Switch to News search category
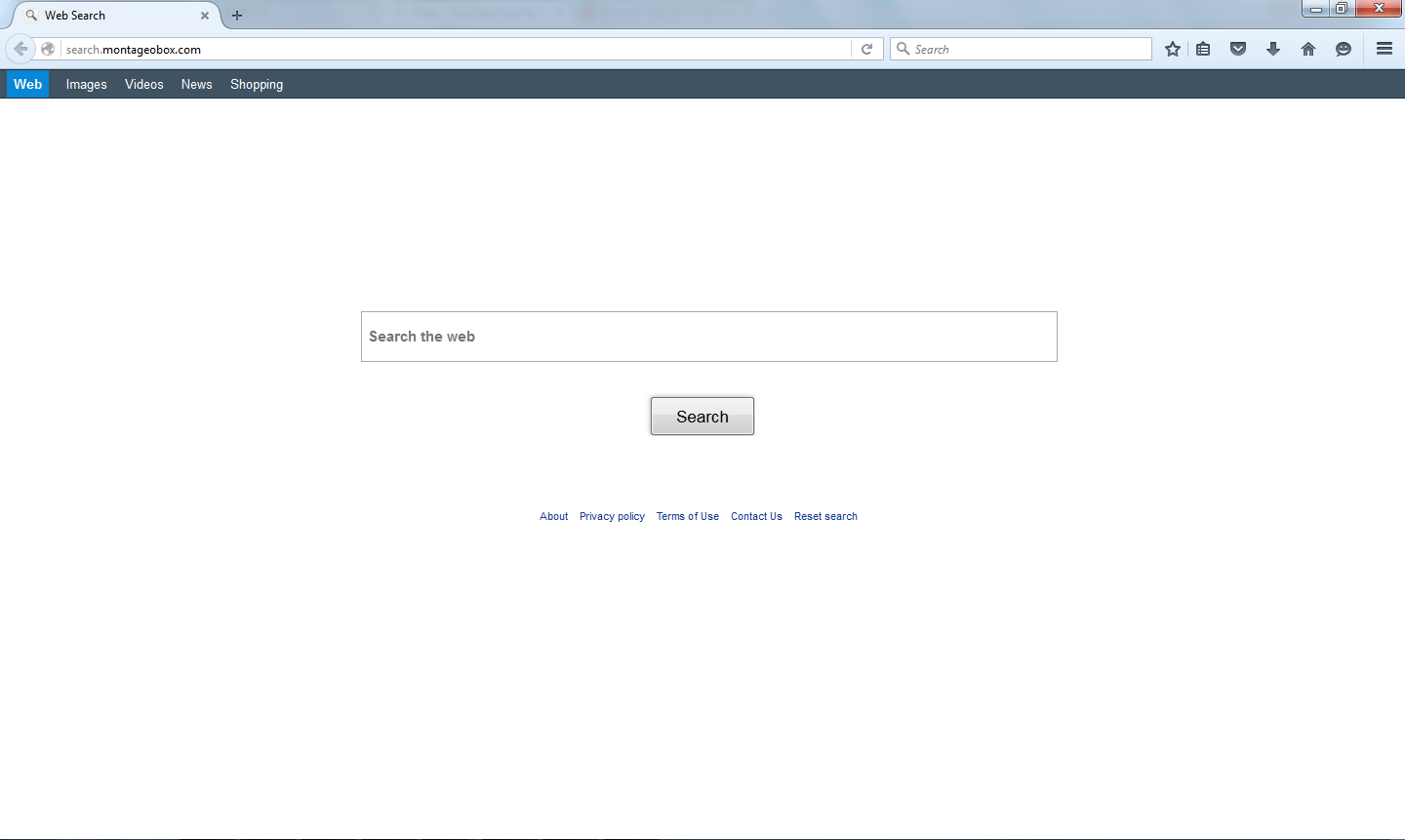The height and width of the screenshot is (840, 1405). pyautogui.click(x=197, y=85)
